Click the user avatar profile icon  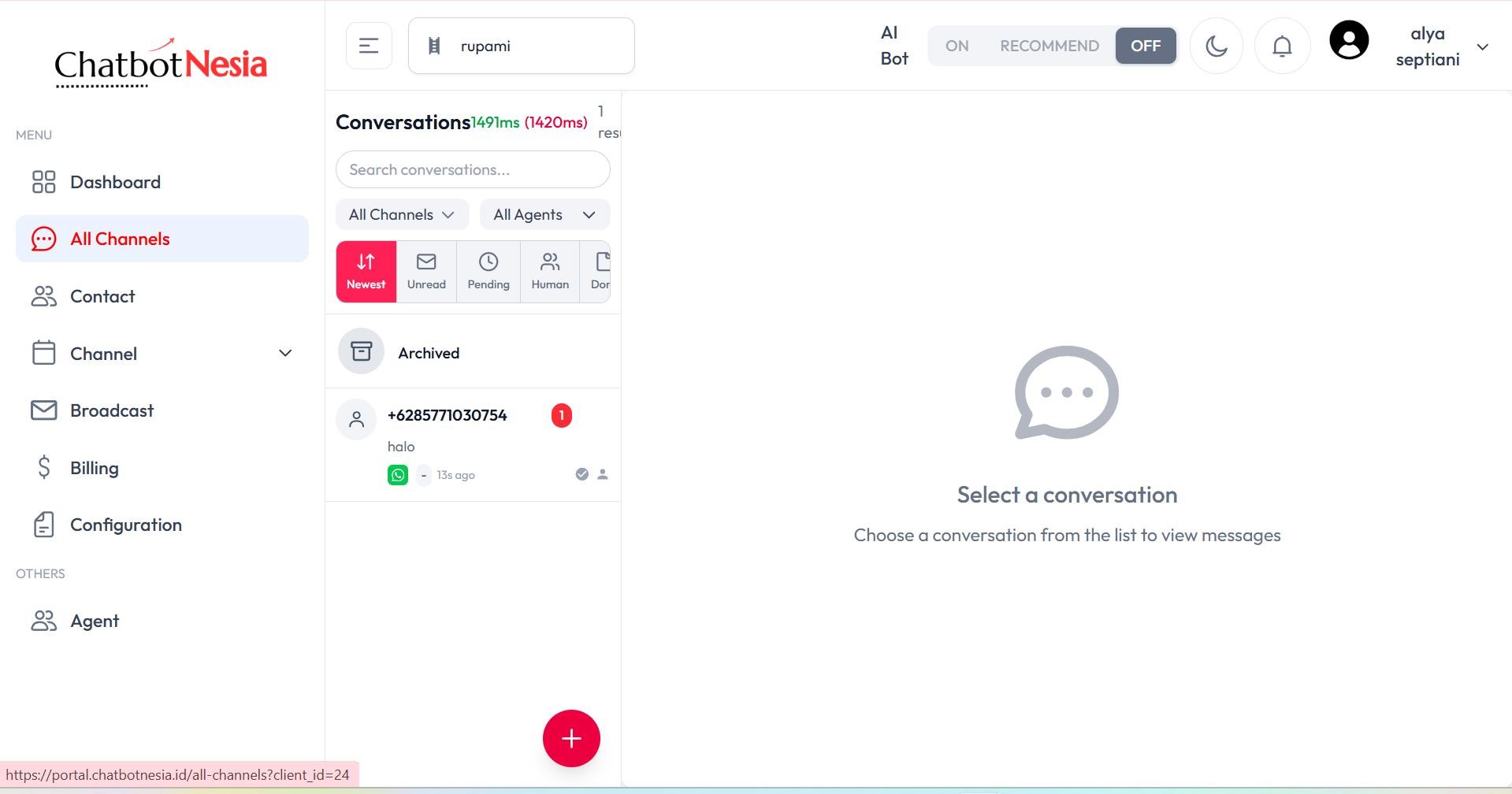click(1349, 40)
